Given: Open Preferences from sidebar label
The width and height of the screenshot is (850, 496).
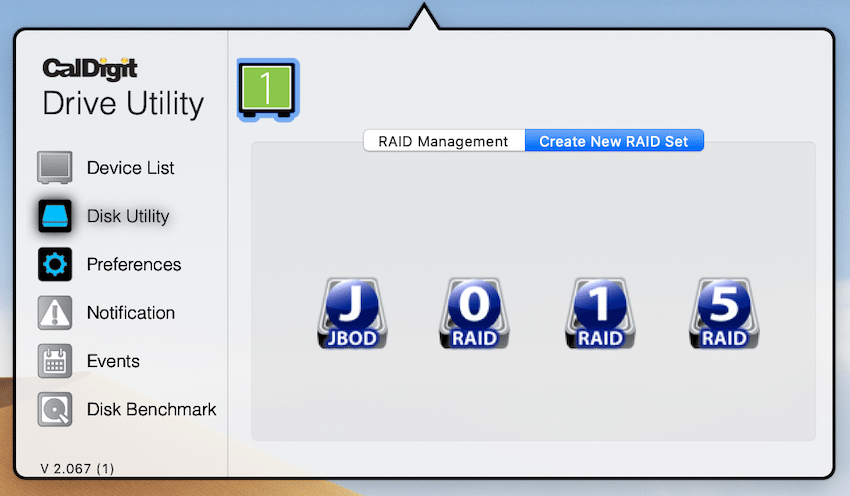Looking at the screenshot, I should point(134,265).
